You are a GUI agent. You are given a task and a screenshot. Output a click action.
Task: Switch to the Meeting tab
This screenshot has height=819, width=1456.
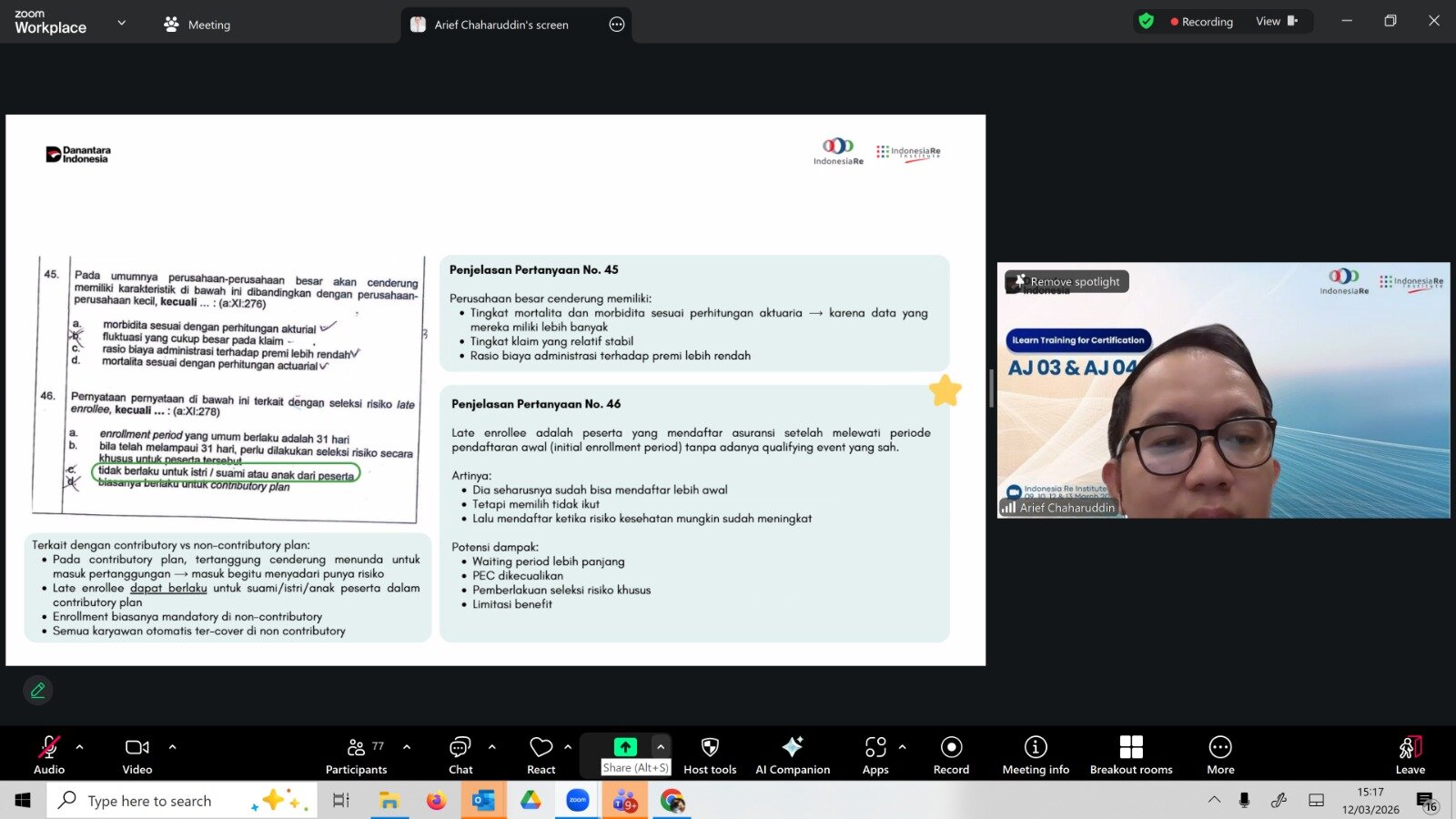point(197,25)
